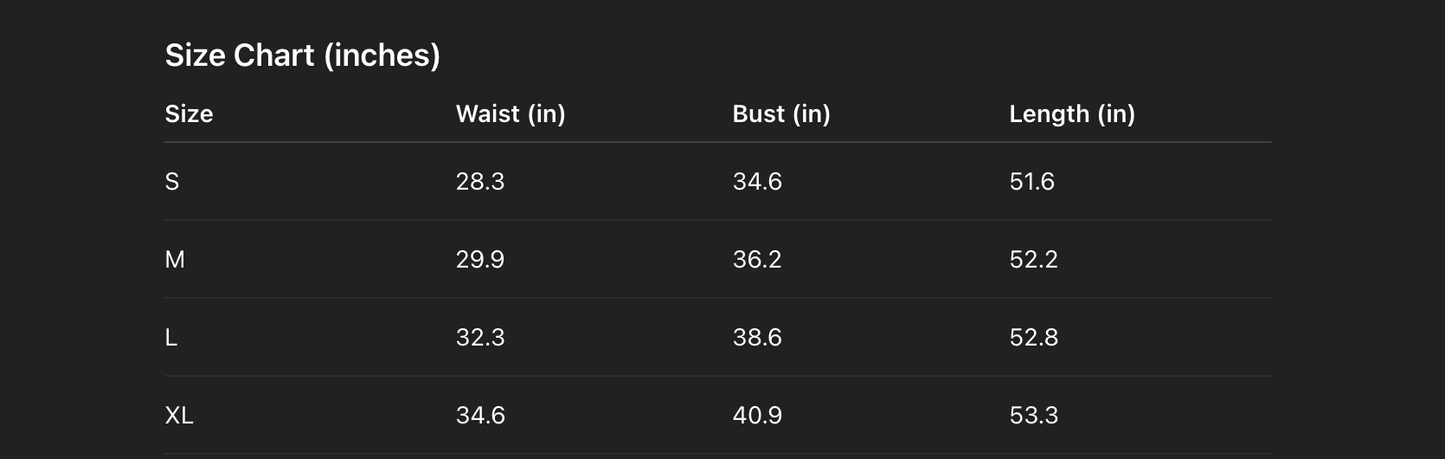This screenshot has height=459, width=1445.
Task: Click waist value 29.9 in M row
Action: (480, 260)
